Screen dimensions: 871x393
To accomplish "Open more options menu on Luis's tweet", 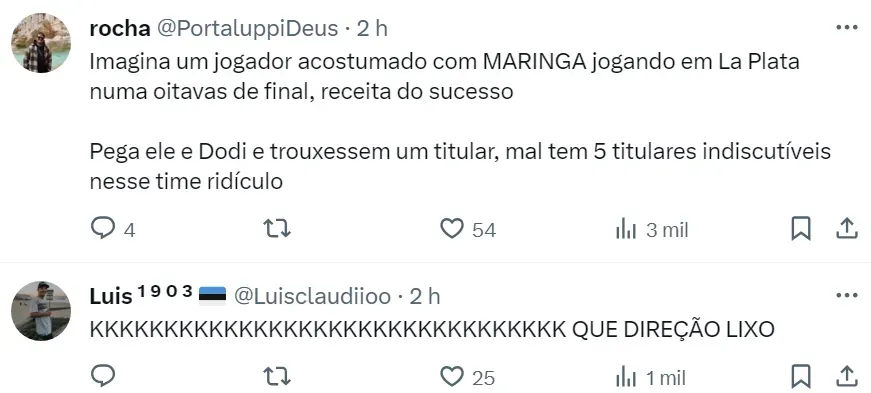I will tap(847, 295).
